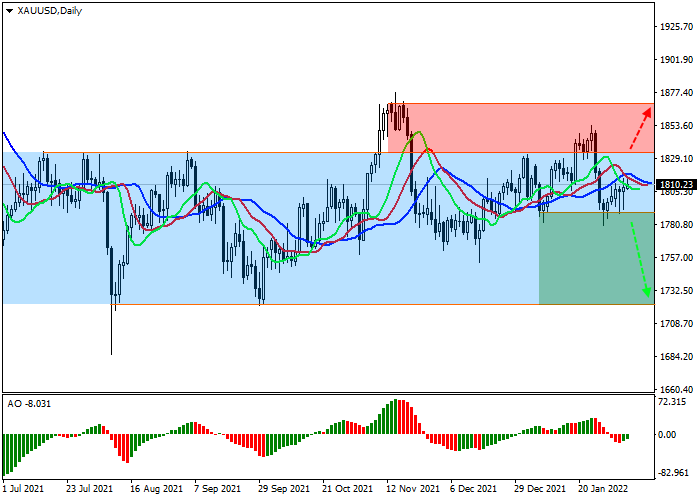This screenshot has height=500, width=700.
Task: Click the dropdown triangle beside XAUUSD,Daily
Action: pos(9,11)
